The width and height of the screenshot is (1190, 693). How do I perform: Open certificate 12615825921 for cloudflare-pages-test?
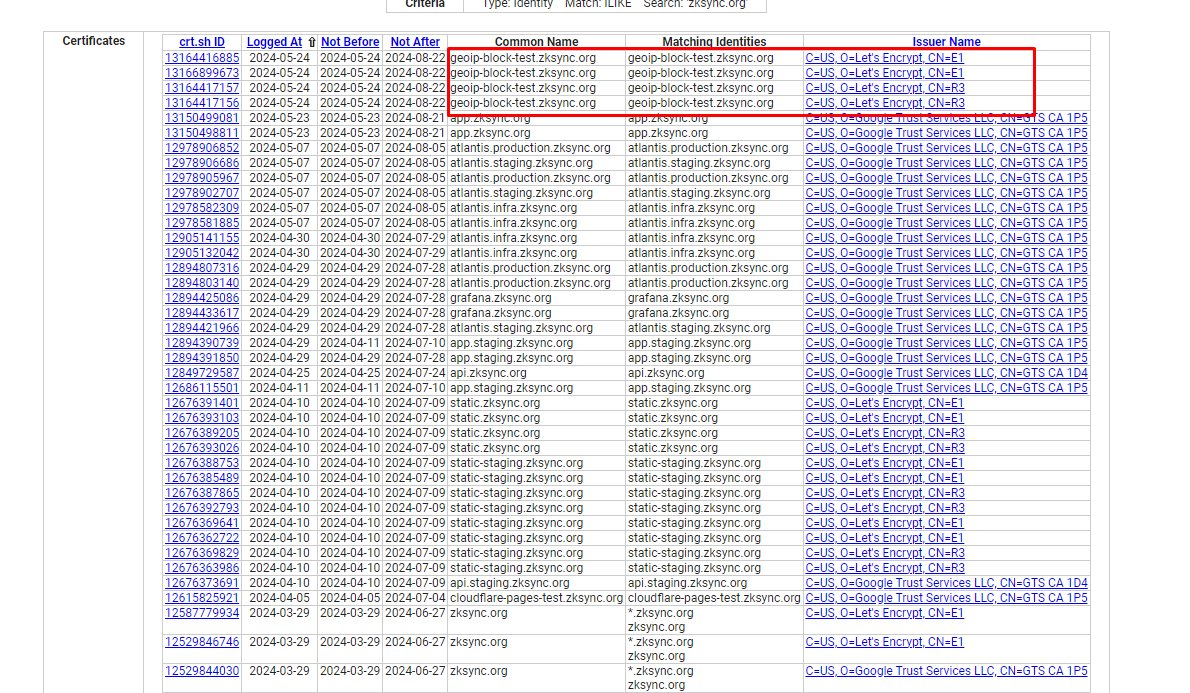click(202, 598)
